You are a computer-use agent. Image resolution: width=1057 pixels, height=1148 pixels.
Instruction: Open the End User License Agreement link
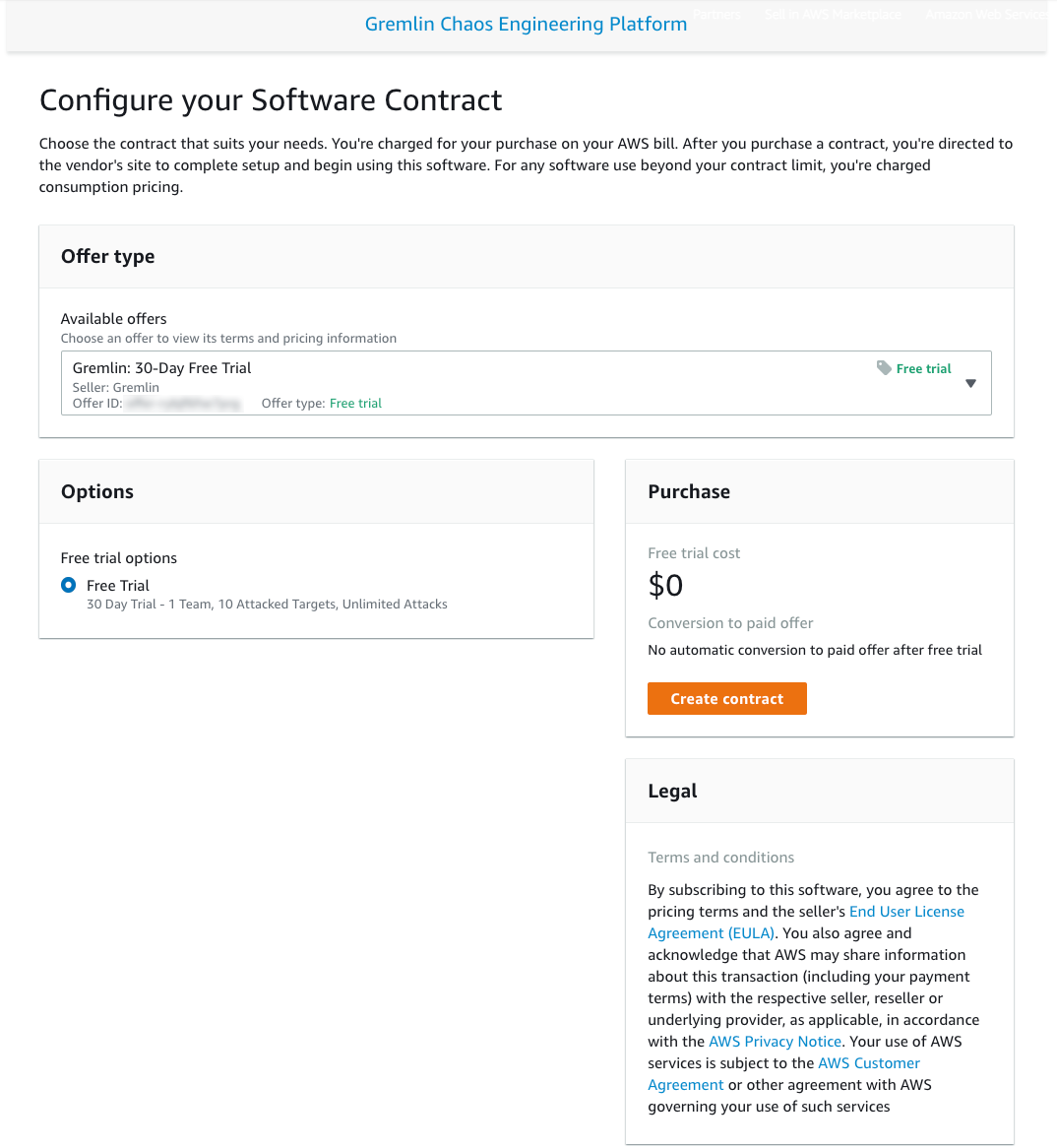point(806,923)
